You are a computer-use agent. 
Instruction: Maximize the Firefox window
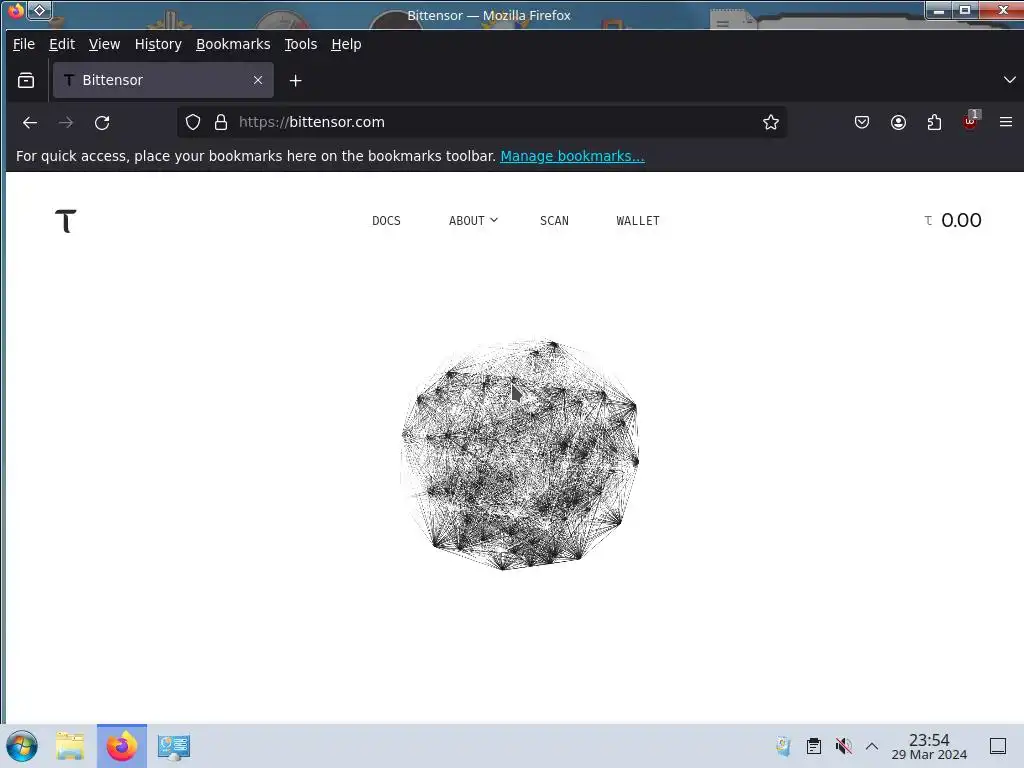click(965, 10)
